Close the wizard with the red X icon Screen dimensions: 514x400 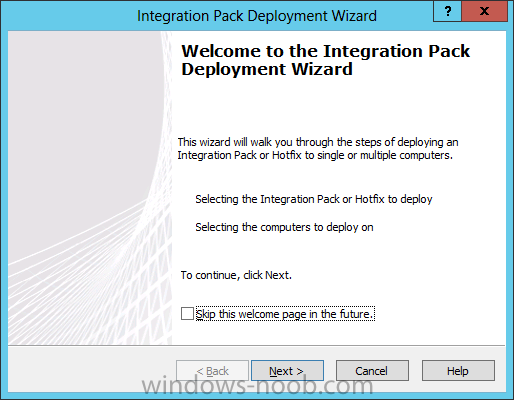coord(484,11)
